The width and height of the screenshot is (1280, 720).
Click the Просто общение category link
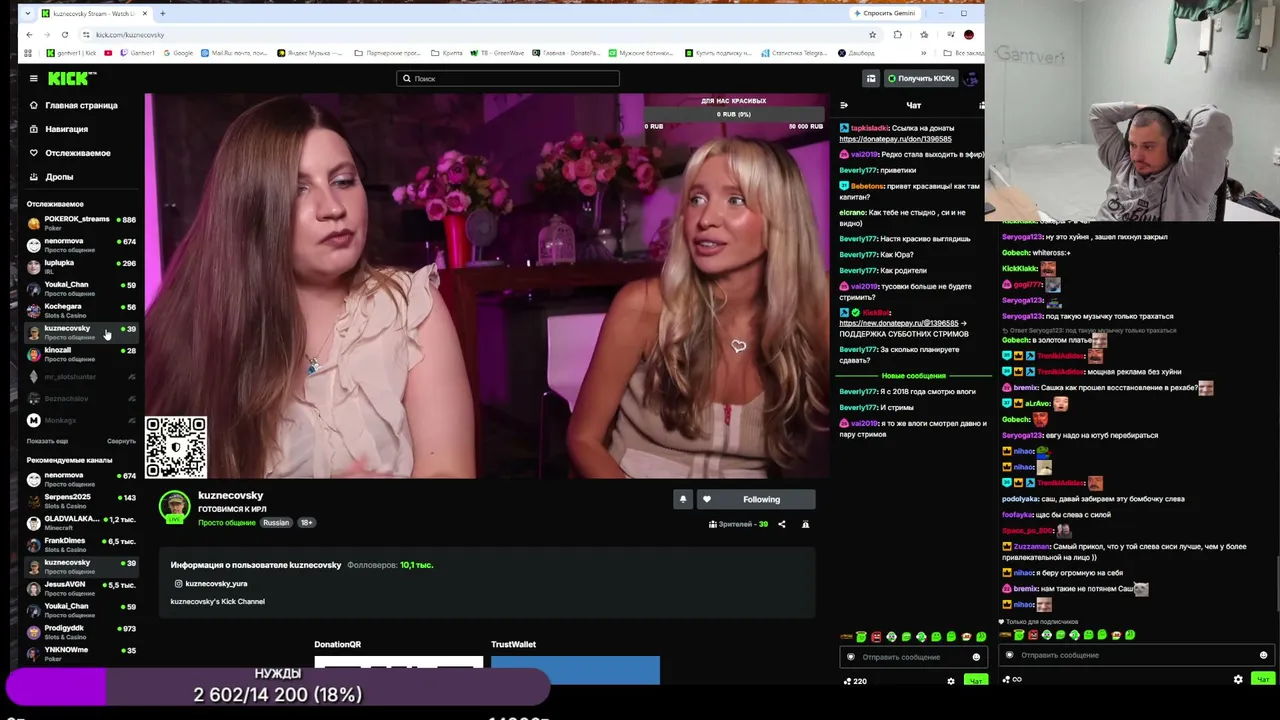[227, 523]
